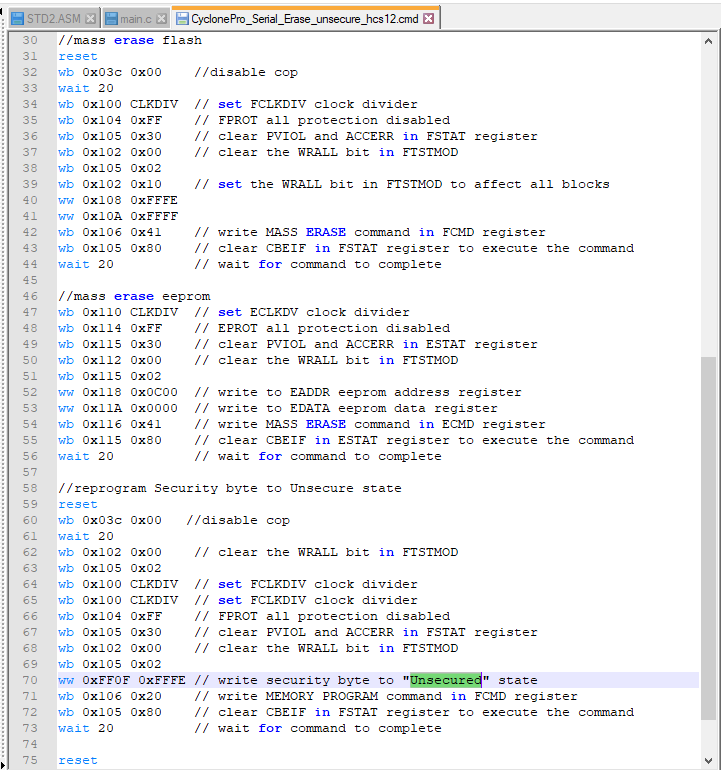721x770 pixels.
Task: Click 'wb 0x115 0x02' on line 51
Action: [x=110, y=376]
